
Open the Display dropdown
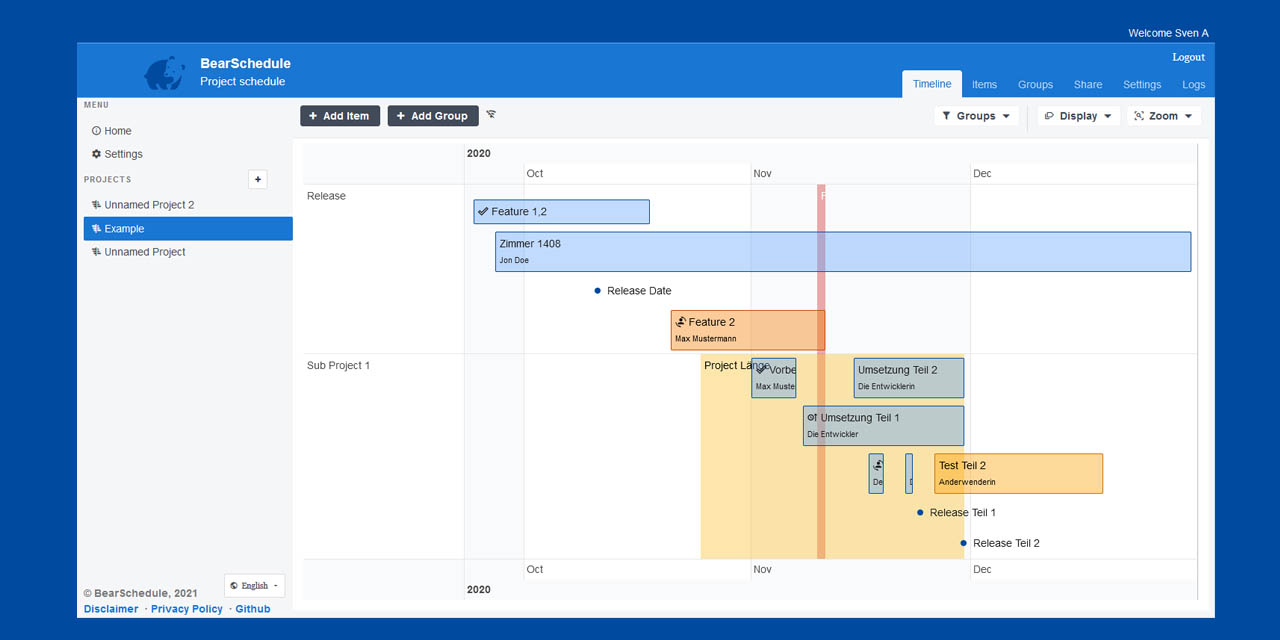1078,116
